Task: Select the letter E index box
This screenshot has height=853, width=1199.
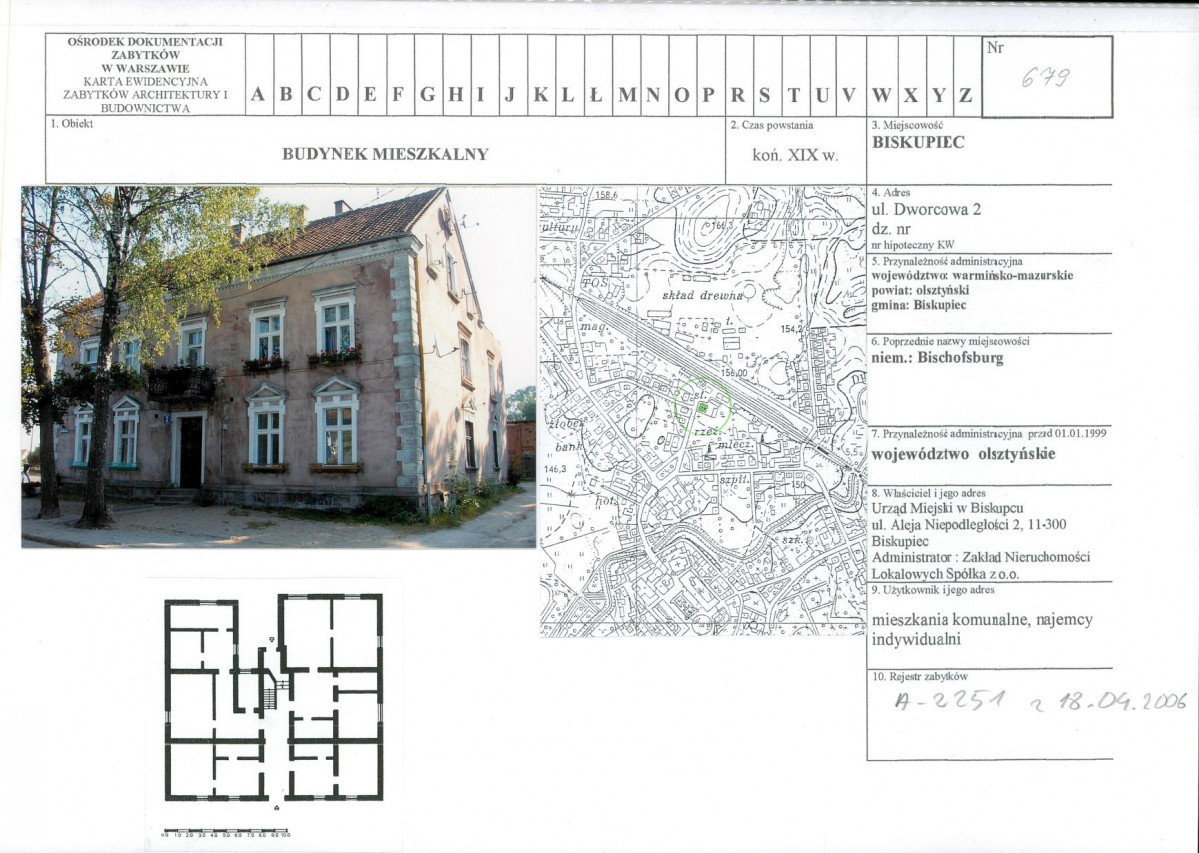Action: point(372,75)
